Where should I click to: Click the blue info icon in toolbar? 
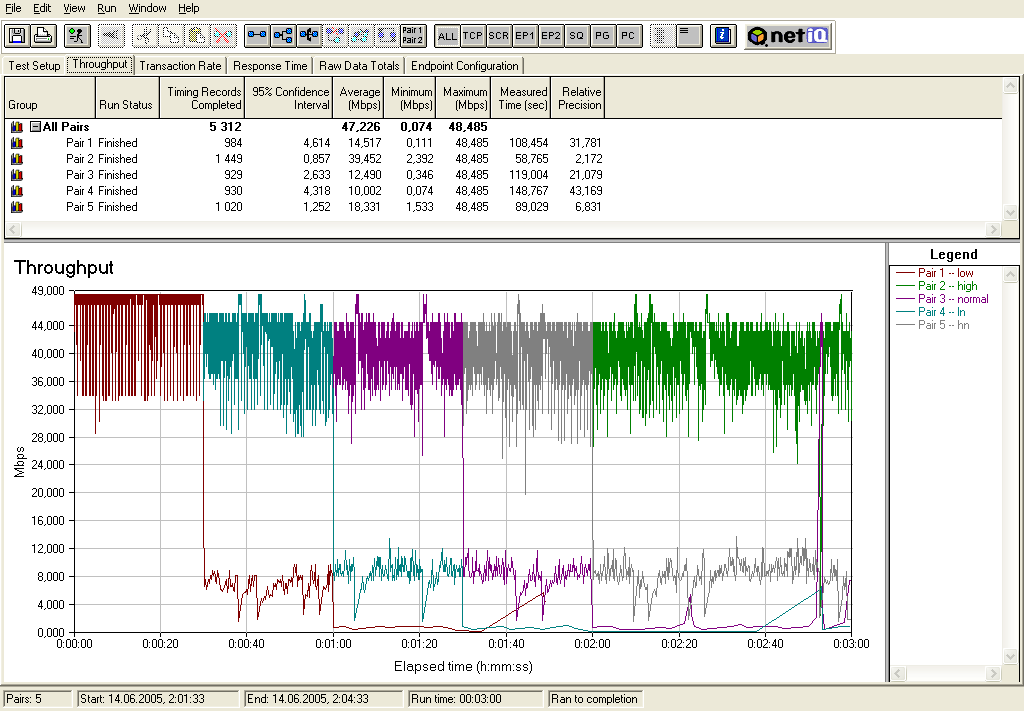coord(722,36)
